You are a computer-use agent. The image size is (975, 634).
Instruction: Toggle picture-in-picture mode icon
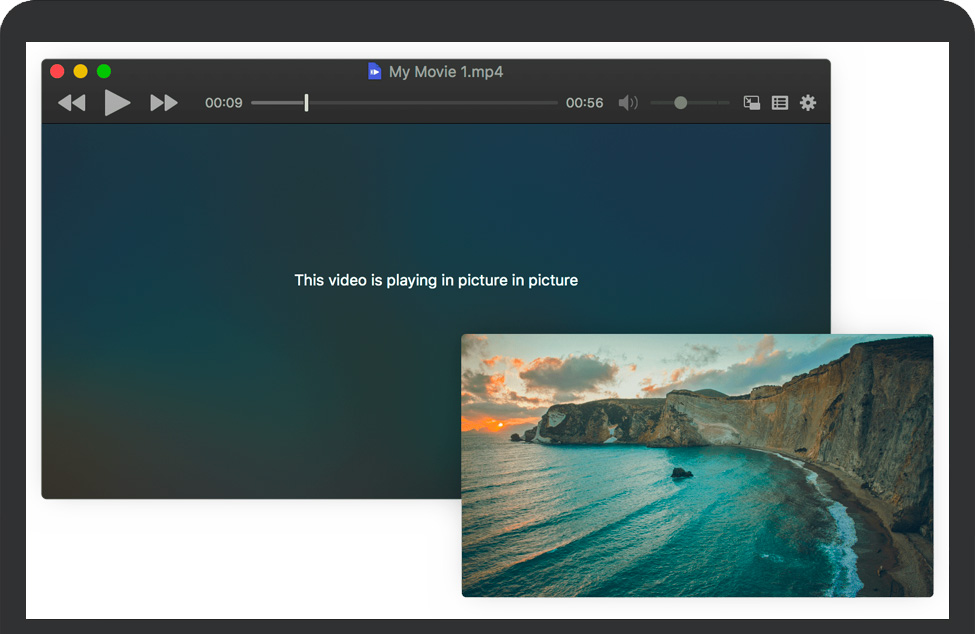point(752,103)
